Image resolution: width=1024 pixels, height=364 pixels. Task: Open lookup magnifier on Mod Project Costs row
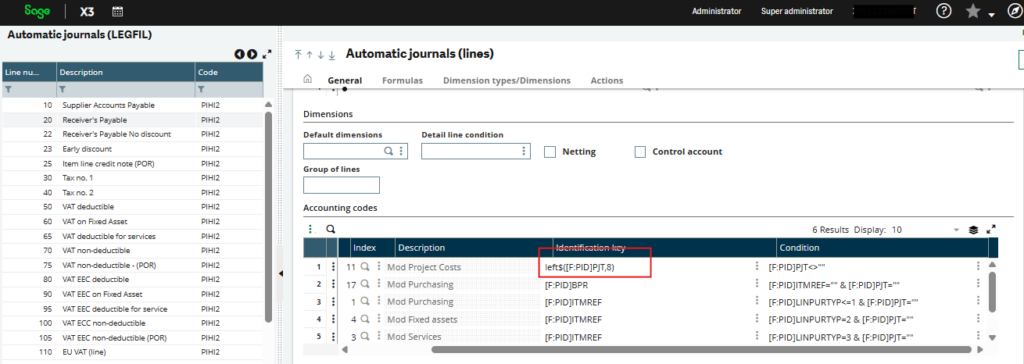tap(365, 267)
